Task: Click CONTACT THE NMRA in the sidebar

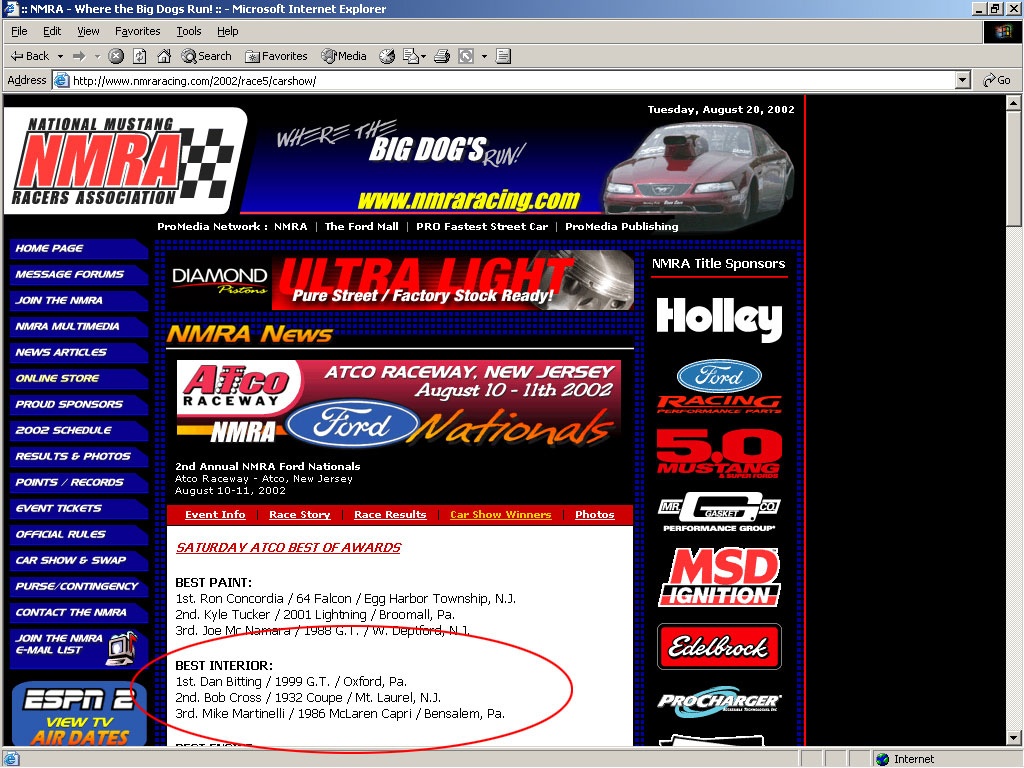Action: click(79, 613)
